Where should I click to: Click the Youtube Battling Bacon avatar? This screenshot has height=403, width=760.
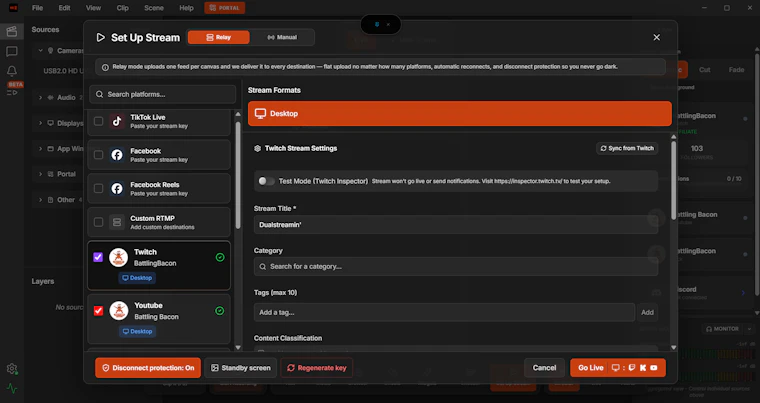click(118, 311)
